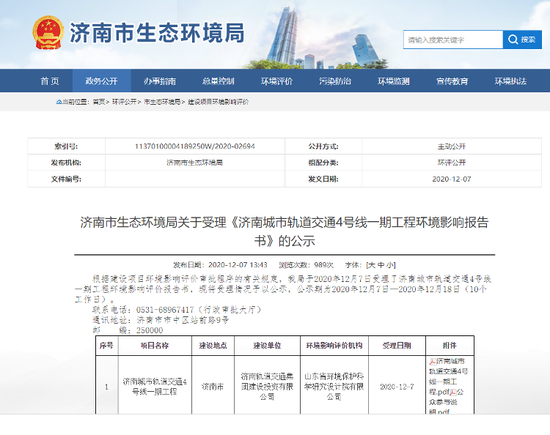Screen dimensions: 550x435
Task: Open the 总量控制 navigation menu item
Action: [218, 81]
